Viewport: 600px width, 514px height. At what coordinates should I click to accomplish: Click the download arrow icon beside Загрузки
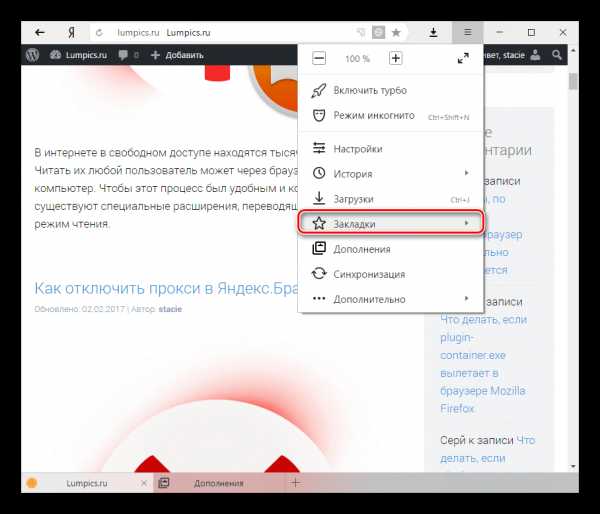319,198
